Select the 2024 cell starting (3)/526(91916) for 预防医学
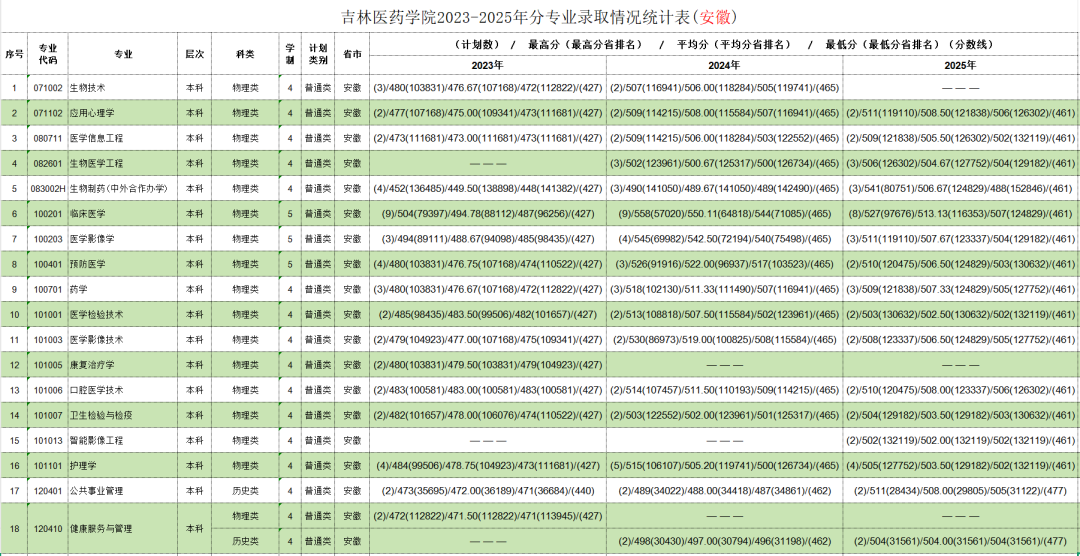This screenshot has width=1080, height=556. coord(724,264)
